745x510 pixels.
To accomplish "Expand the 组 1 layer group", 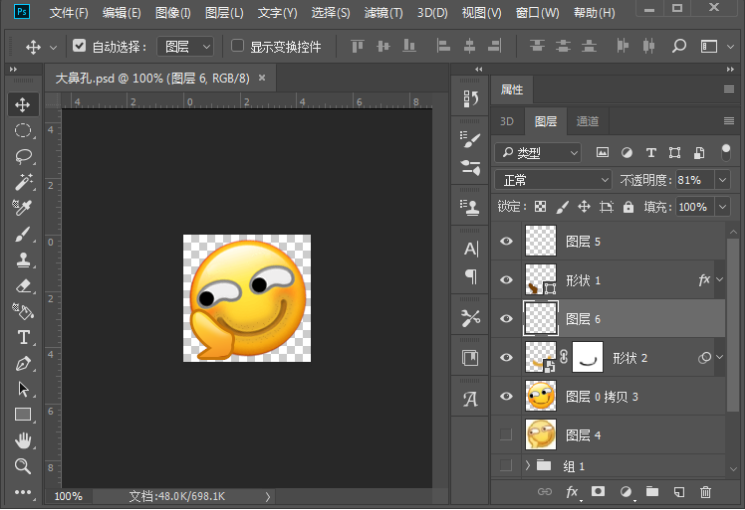I will [527, 465].
